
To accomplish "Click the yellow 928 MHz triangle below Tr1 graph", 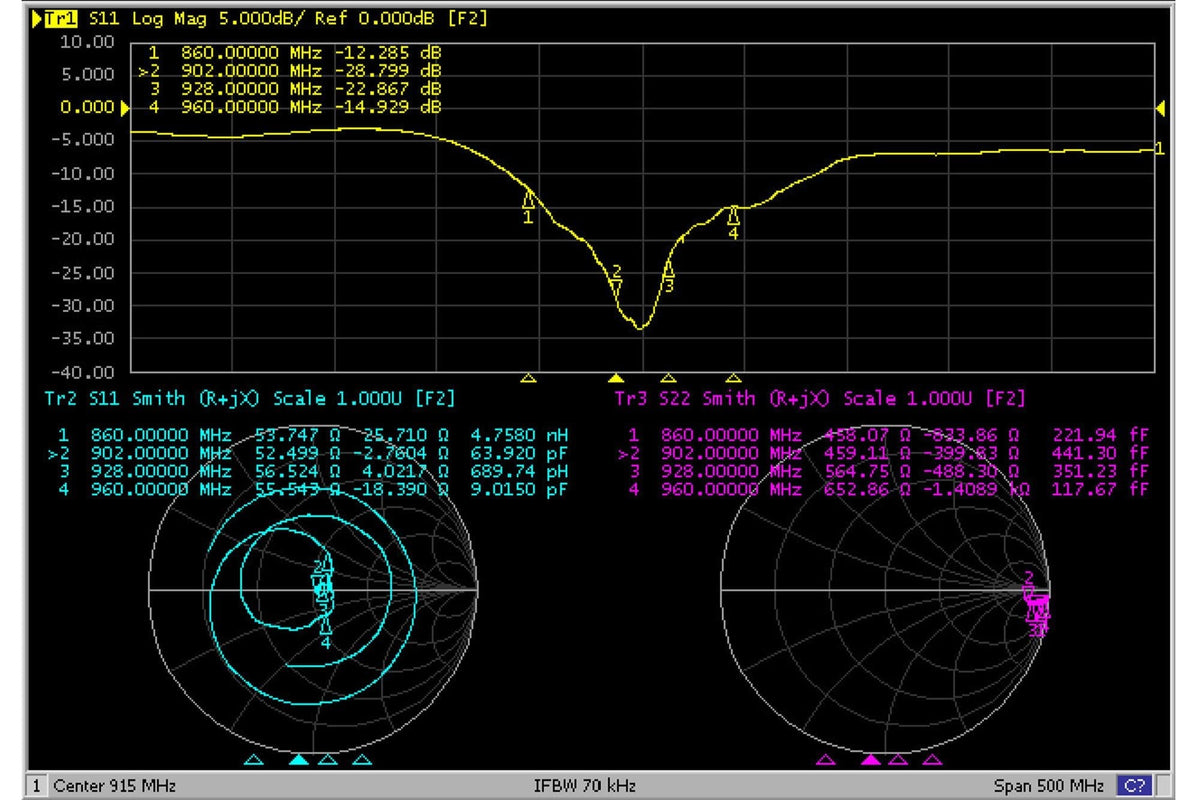I will (668, 378).
